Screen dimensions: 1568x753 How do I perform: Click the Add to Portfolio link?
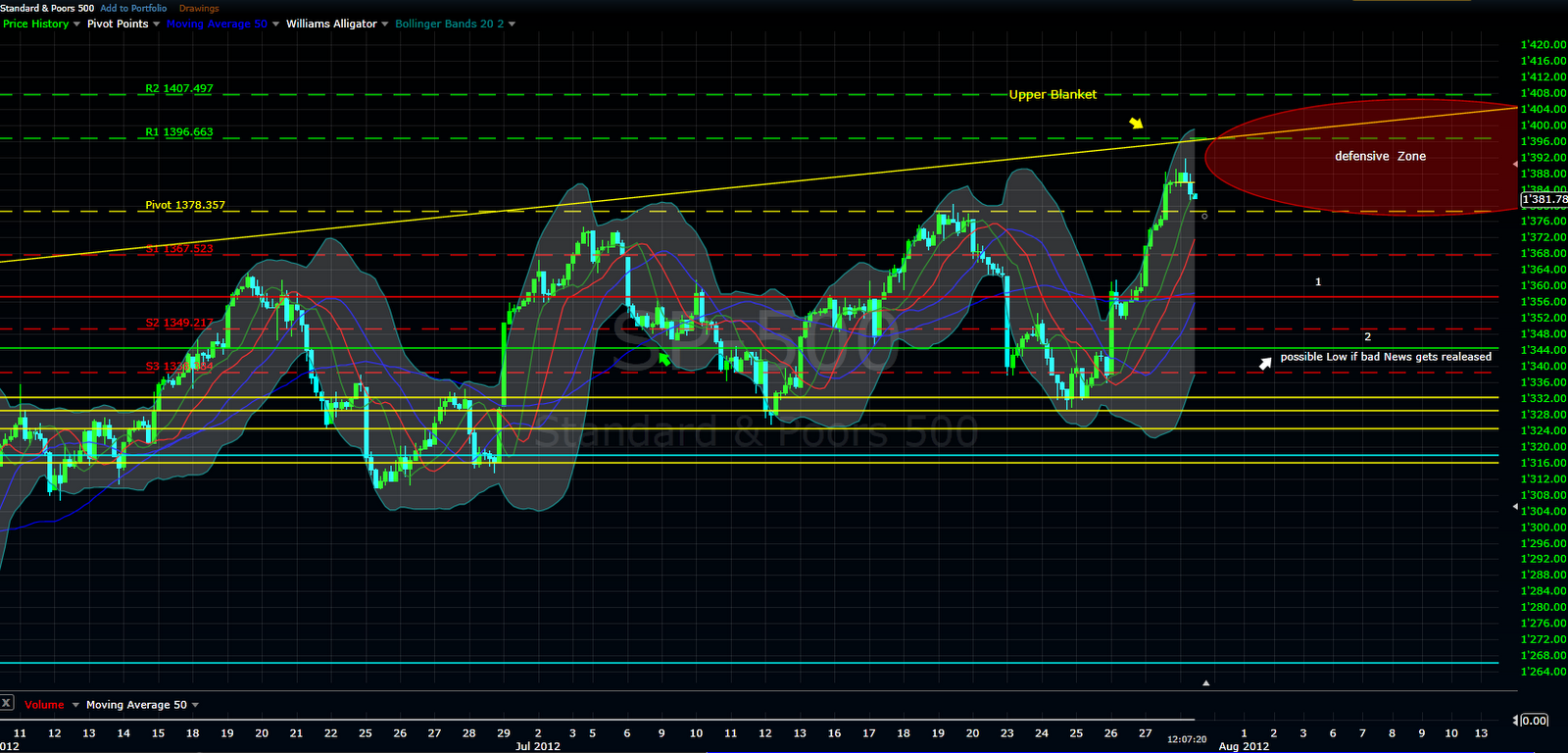click(x=133, y=8)
